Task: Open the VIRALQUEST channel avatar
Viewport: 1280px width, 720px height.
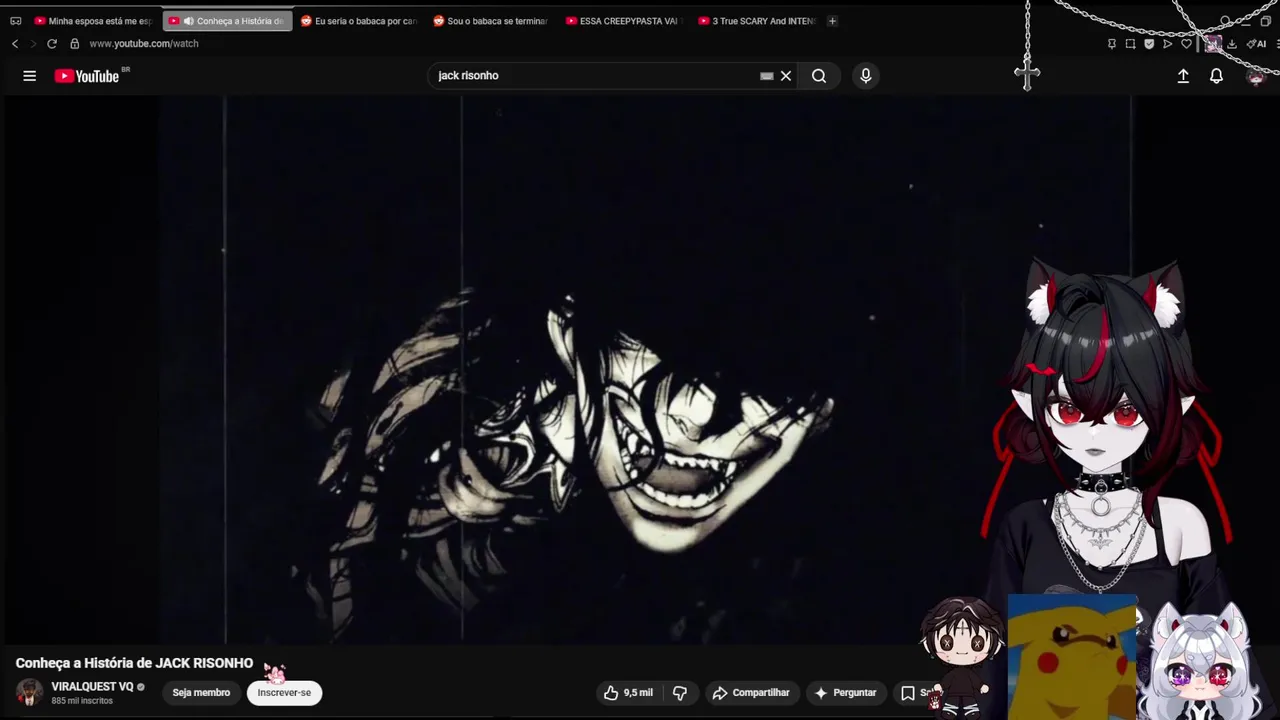Action: (30, 692)
